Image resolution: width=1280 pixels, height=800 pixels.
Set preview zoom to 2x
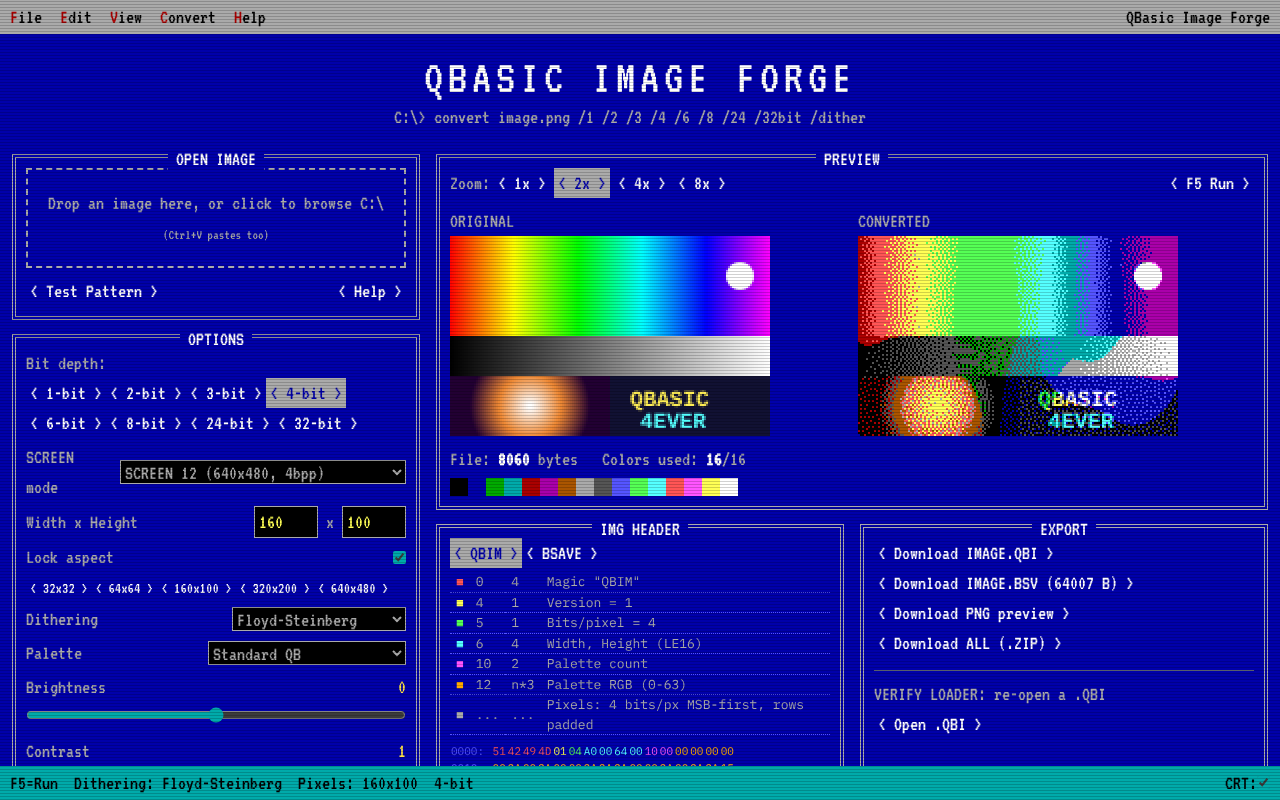click(582, 183)
